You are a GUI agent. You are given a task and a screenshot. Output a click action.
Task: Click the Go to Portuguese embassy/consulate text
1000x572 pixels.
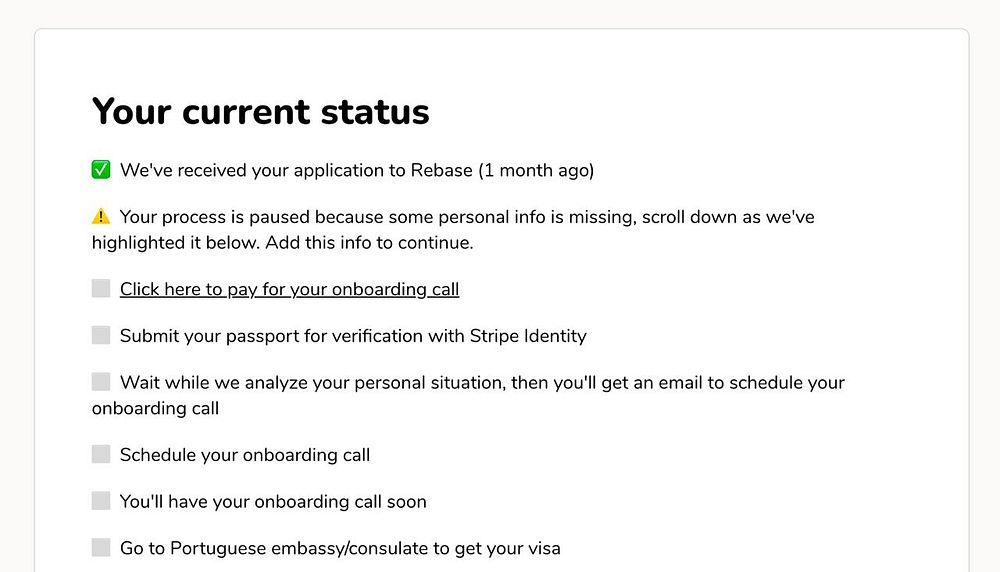pos(340,548)
